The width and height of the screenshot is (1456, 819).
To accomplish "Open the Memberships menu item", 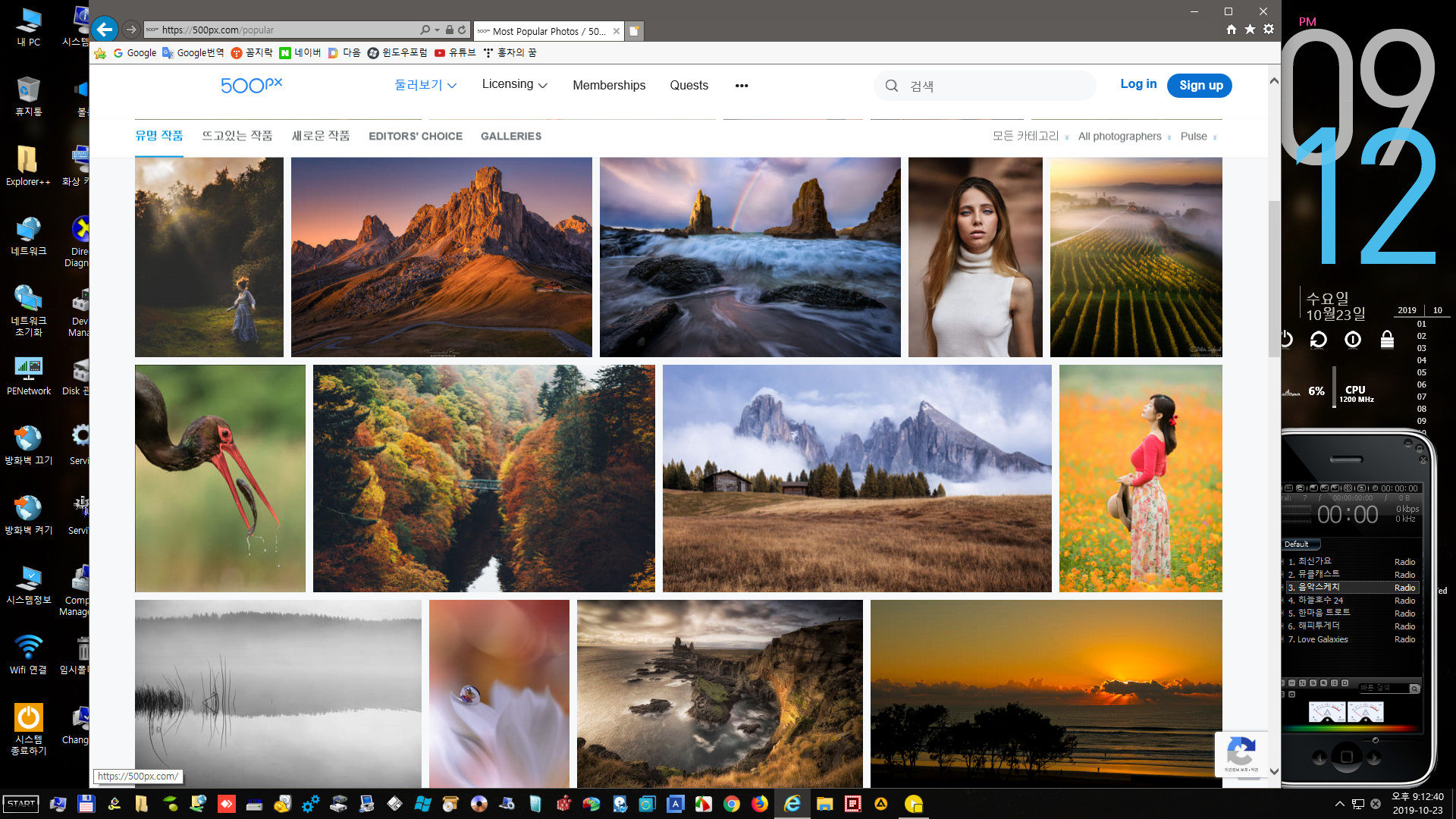I will (x=609, y=86).
